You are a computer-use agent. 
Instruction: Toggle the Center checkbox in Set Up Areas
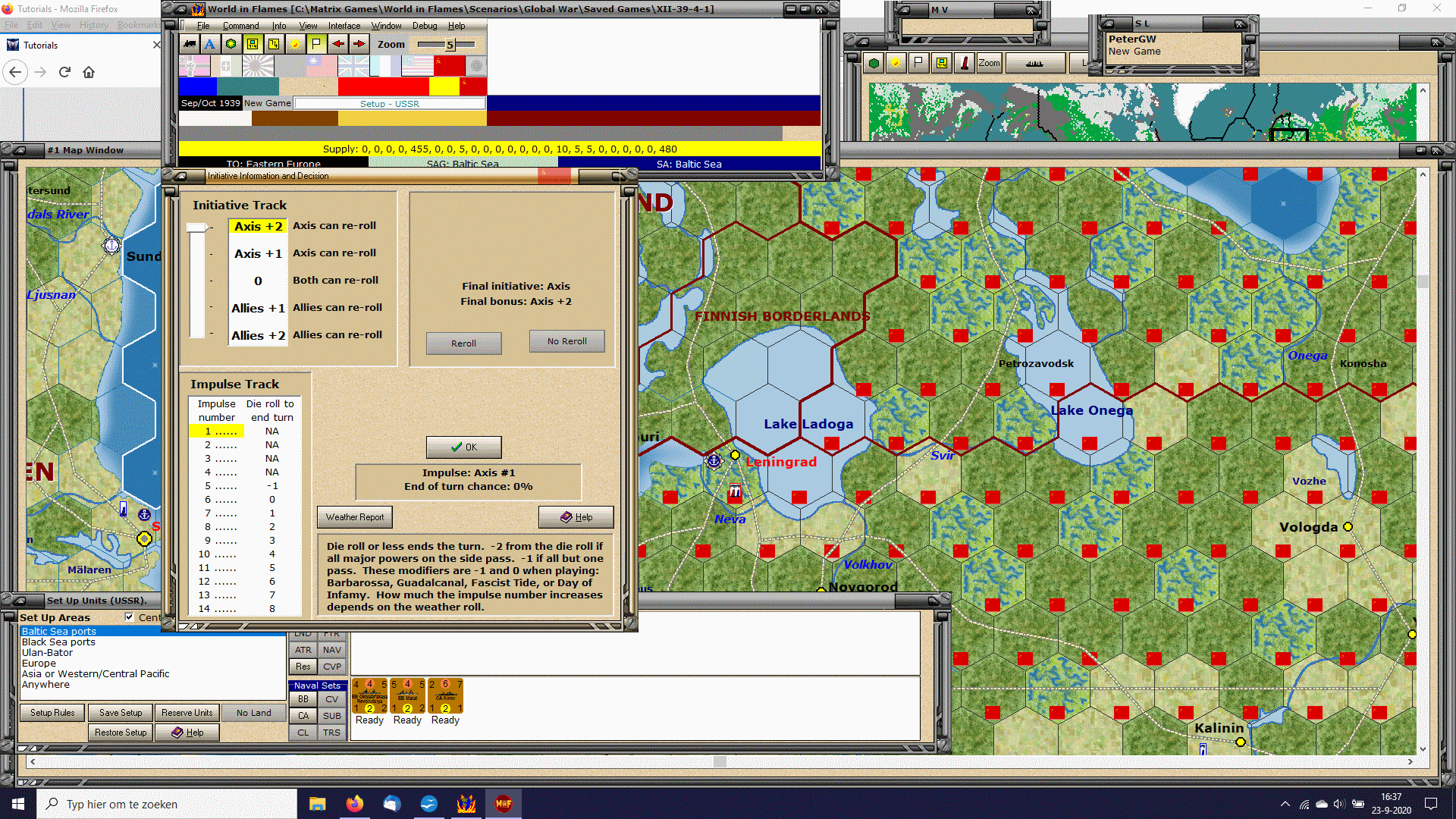click(130, 617)
